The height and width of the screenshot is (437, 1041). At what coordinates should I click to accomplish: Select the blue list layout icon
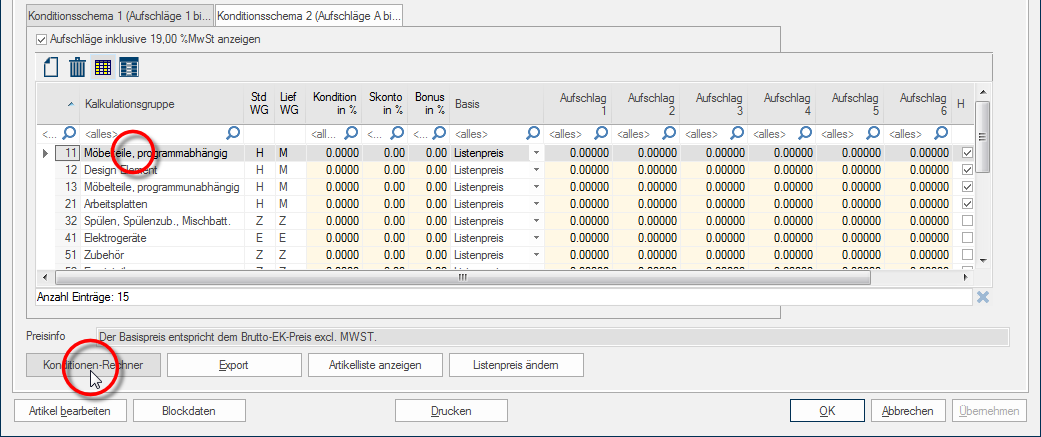(x=129, y=67)
